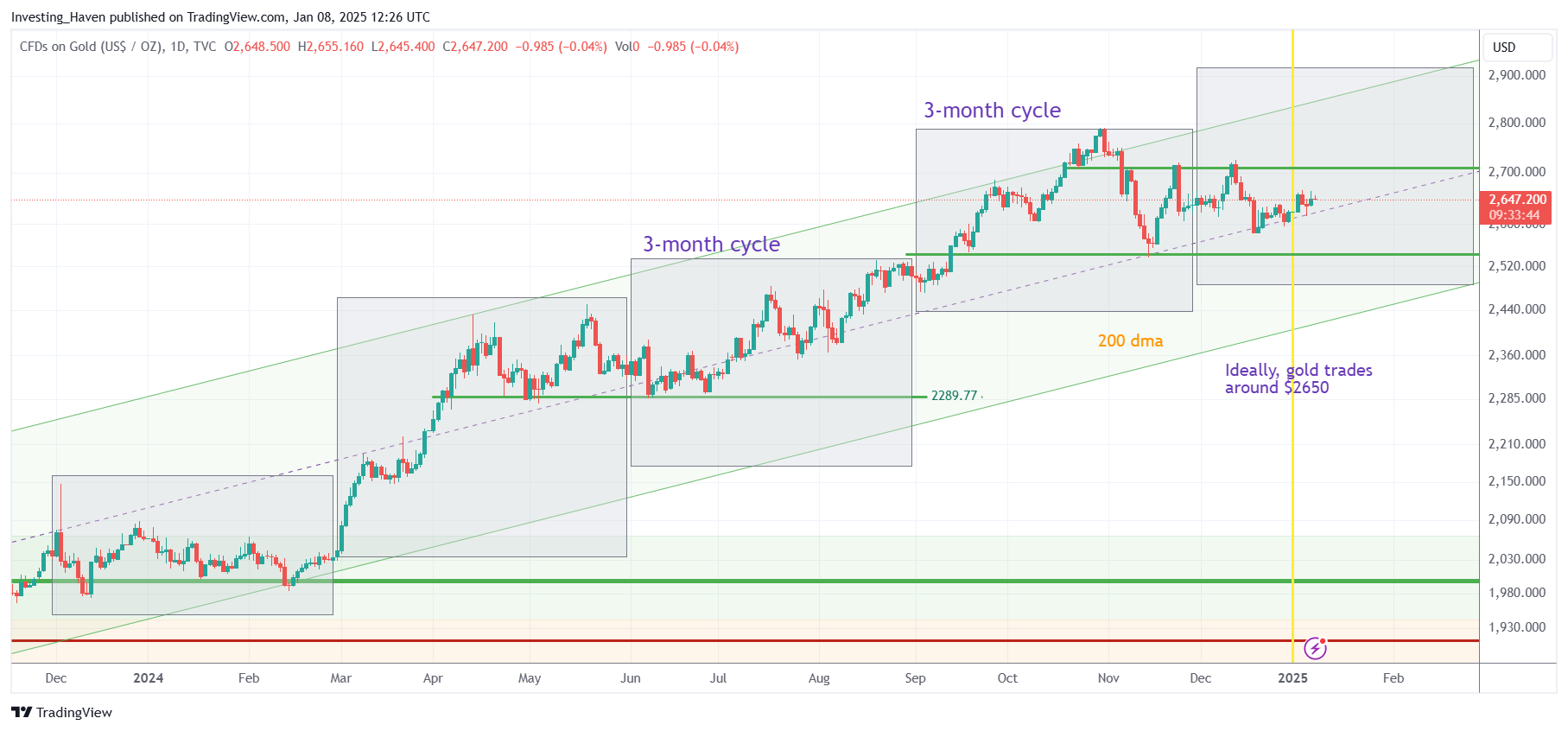The image size is (1568, 731).
Task: Click the Apr label on time axis
Action: click(x=433, y=678)
